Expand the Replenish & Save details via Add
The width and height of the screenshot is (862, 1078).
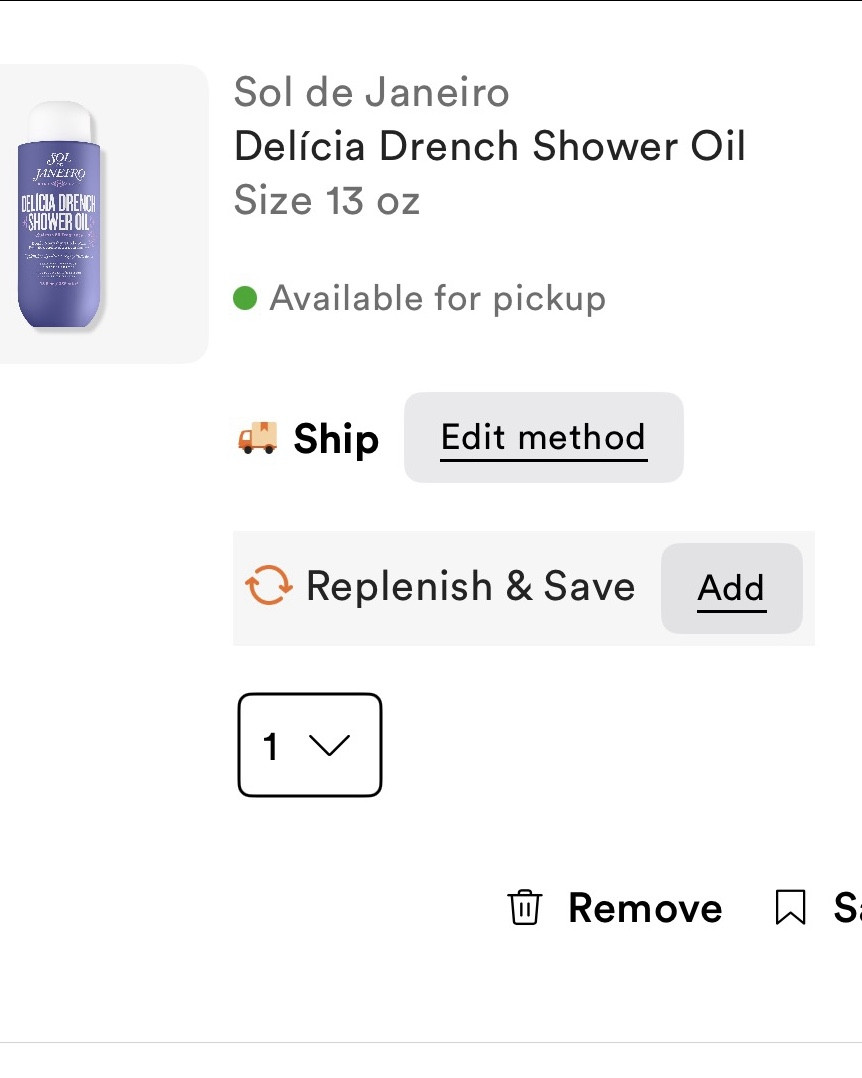(x=730, y=588)
